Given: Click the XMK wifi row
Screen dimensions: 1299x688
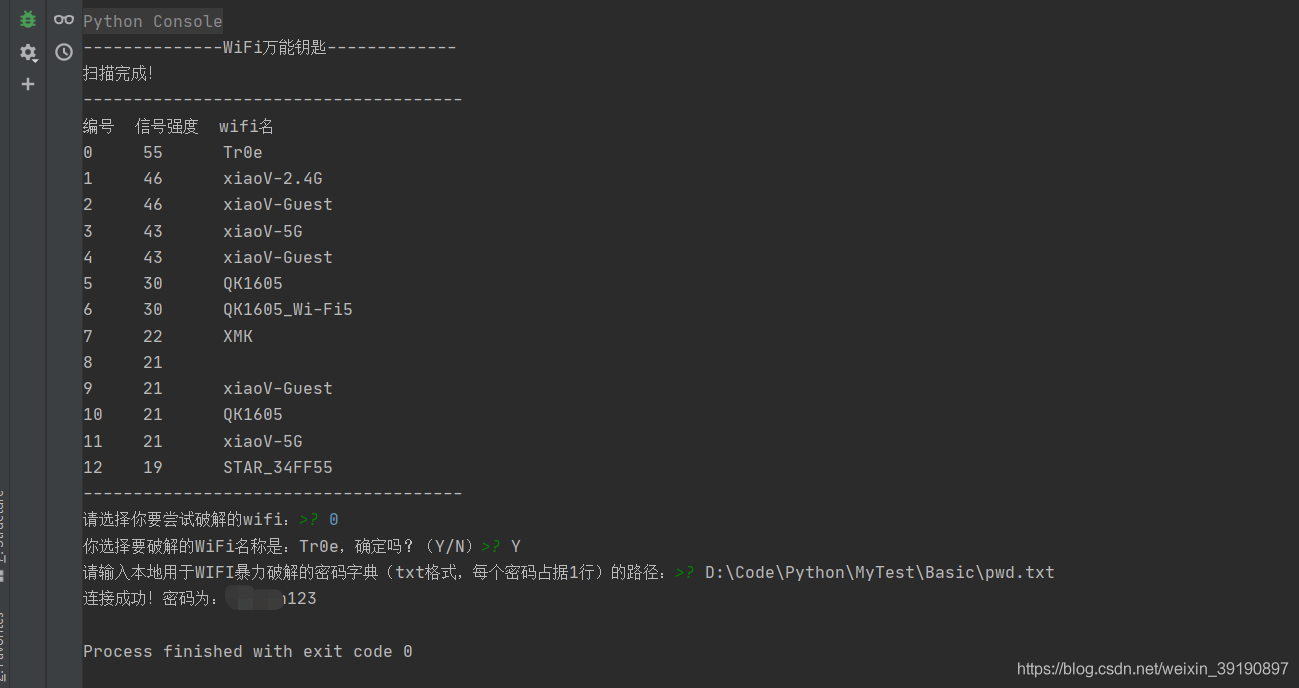Looking at the screenshot, I should point(238,336).
